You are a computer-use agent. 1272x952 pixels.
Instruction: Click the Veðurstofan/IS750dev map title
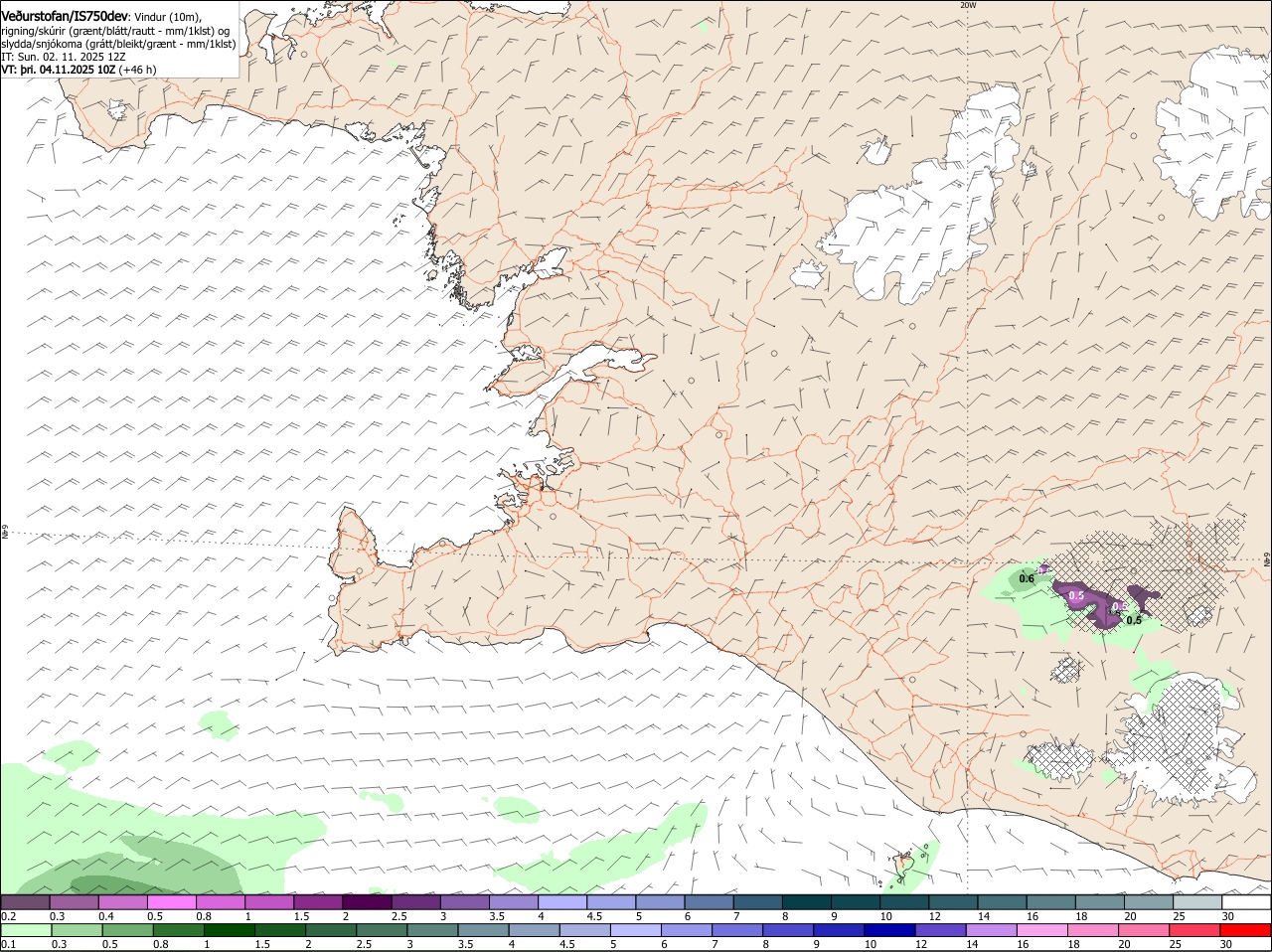[65, 16]
